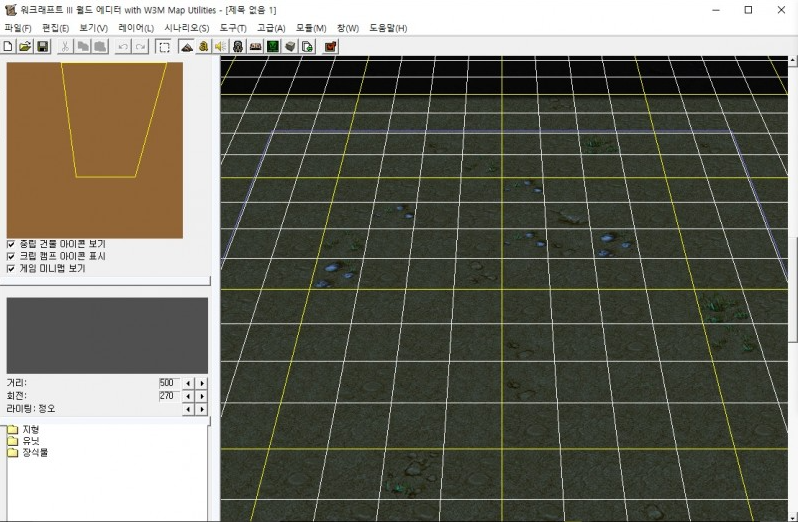
Task: Activate the dashed selection brush tool
Action: pos(164,47)
